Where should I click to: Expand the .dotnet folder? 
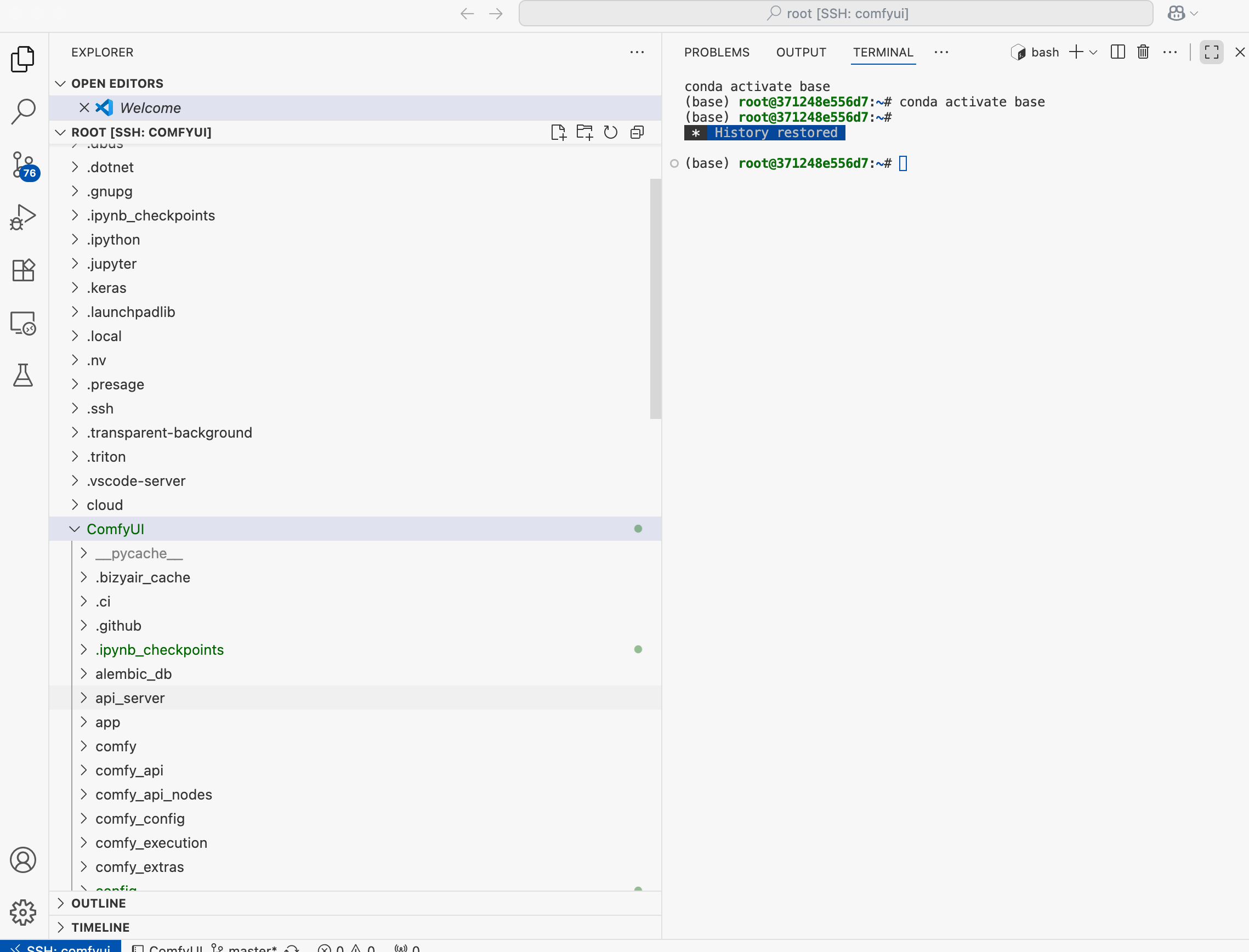tap(74, 167)
